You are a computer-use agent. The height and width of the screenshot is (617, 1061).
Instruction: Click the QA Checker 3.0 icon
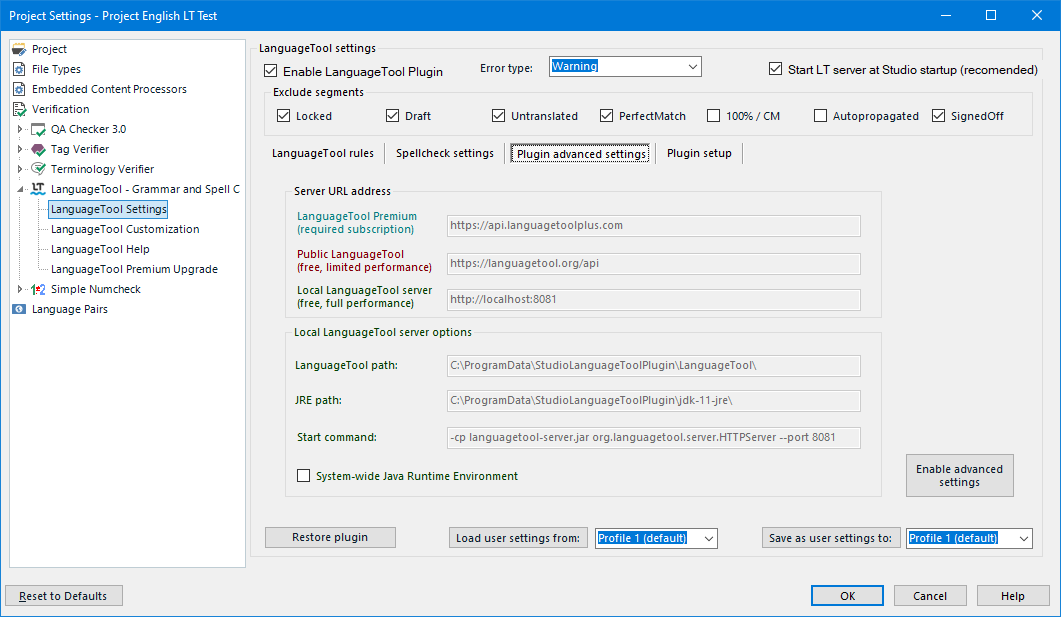coord(39,129)
